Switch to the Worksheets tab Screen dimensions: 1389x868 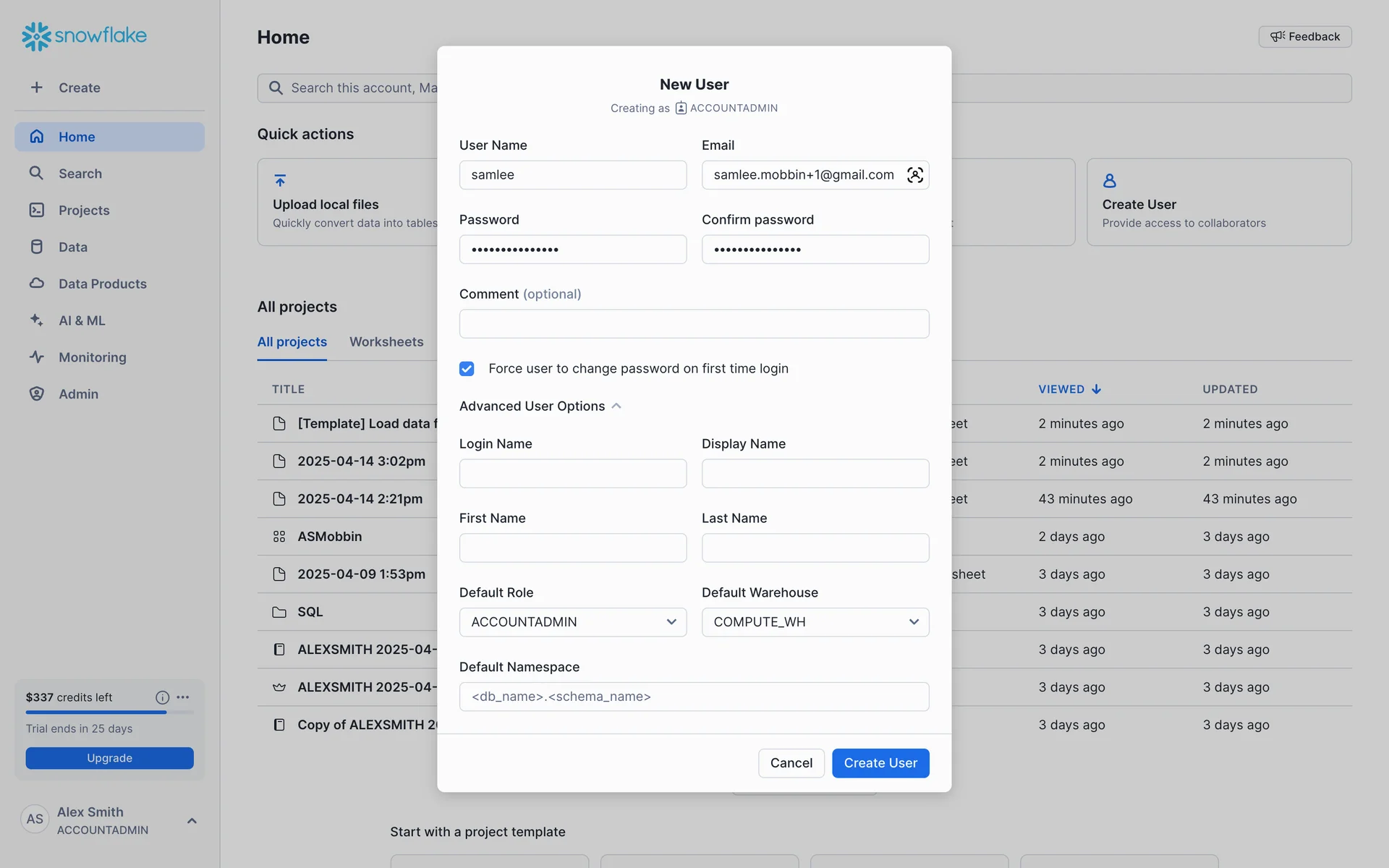(x=386, y=342)
